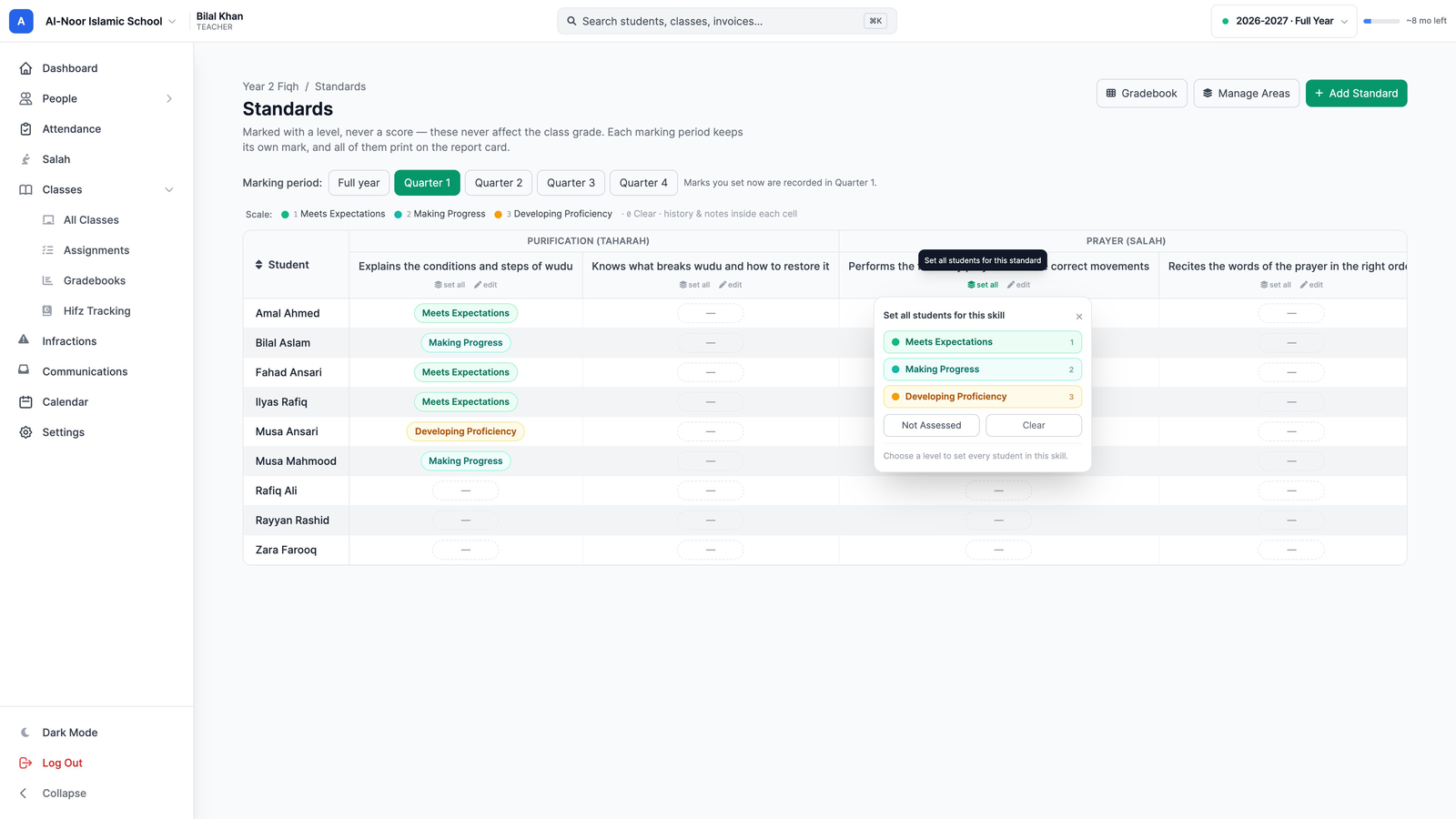Click Clear in set-all popup
1456x819 pixels.
tap(1034, 425)
